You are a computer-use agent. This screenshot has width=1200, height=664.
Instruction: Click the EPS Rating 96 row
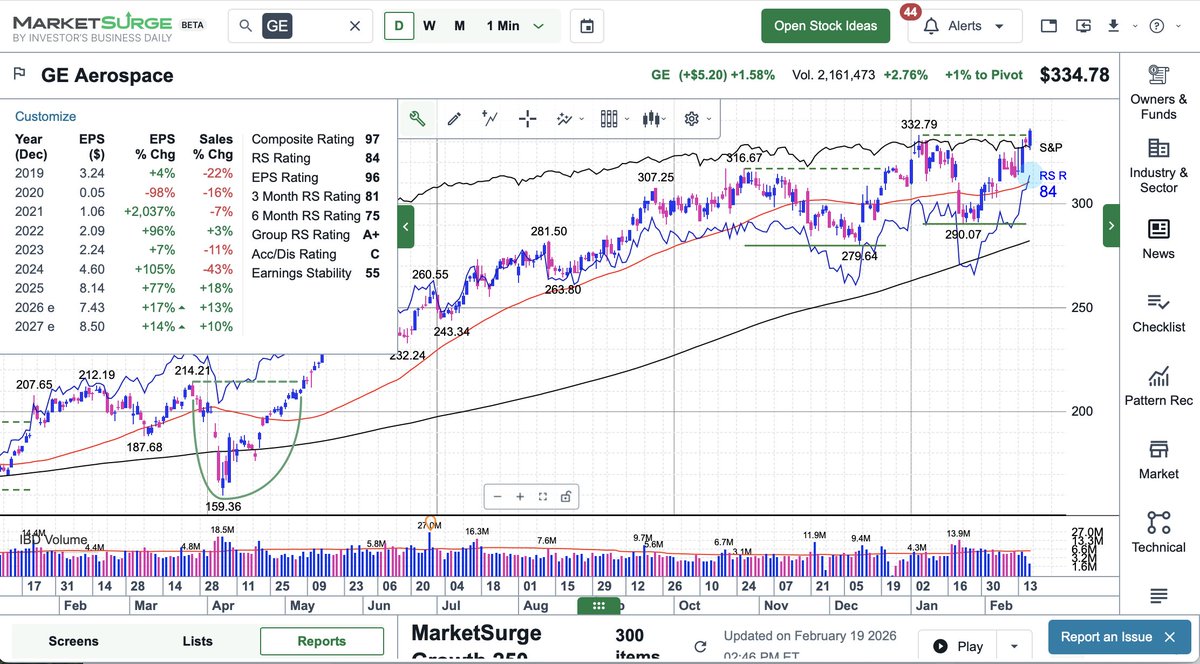(x=315, y=178)
